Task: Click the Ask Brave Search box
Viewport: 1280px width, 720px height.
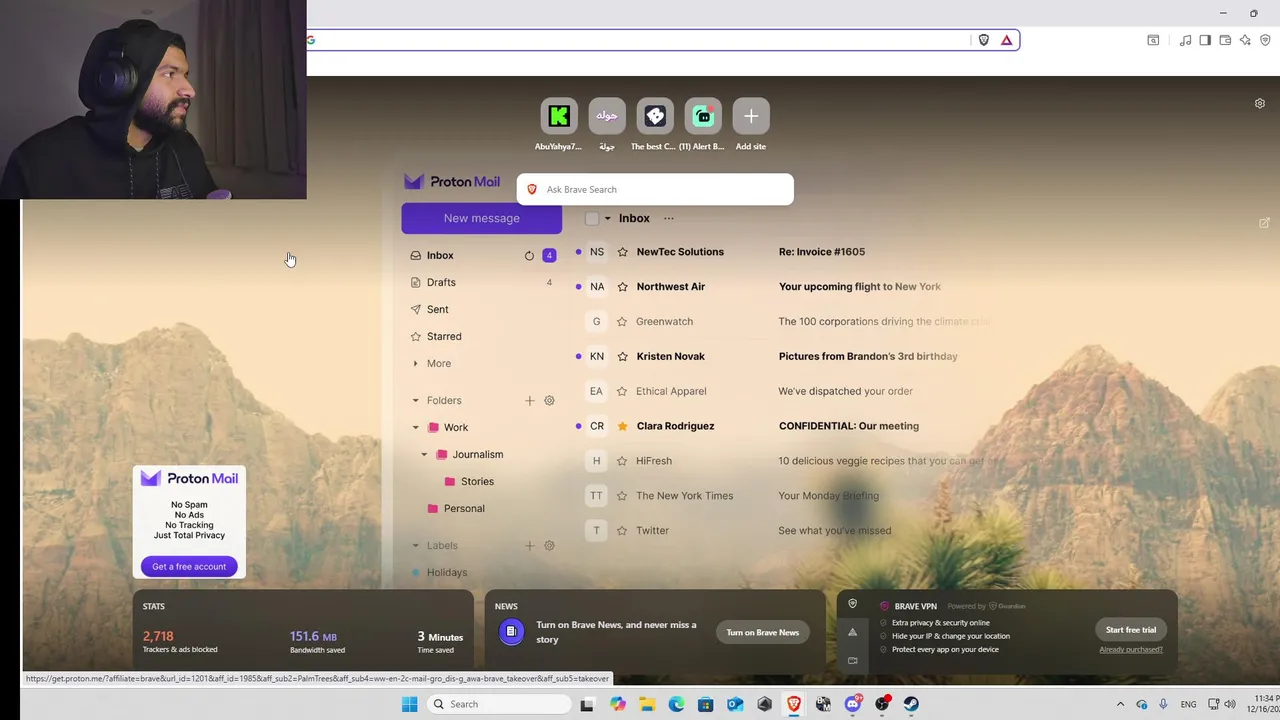Action: (x=655, y=189)
